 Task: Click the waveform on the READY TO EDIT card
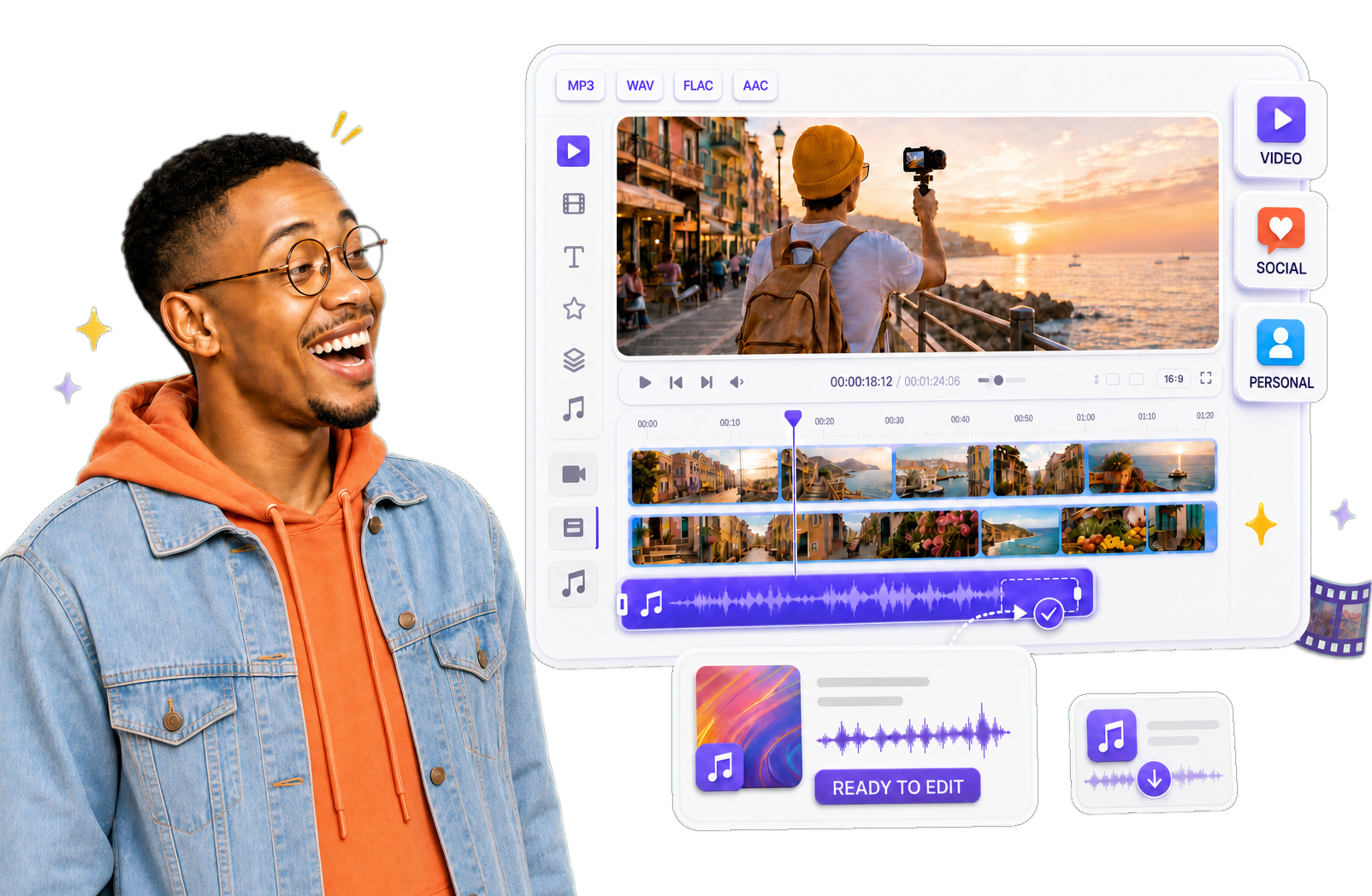[x=913, y=733]
